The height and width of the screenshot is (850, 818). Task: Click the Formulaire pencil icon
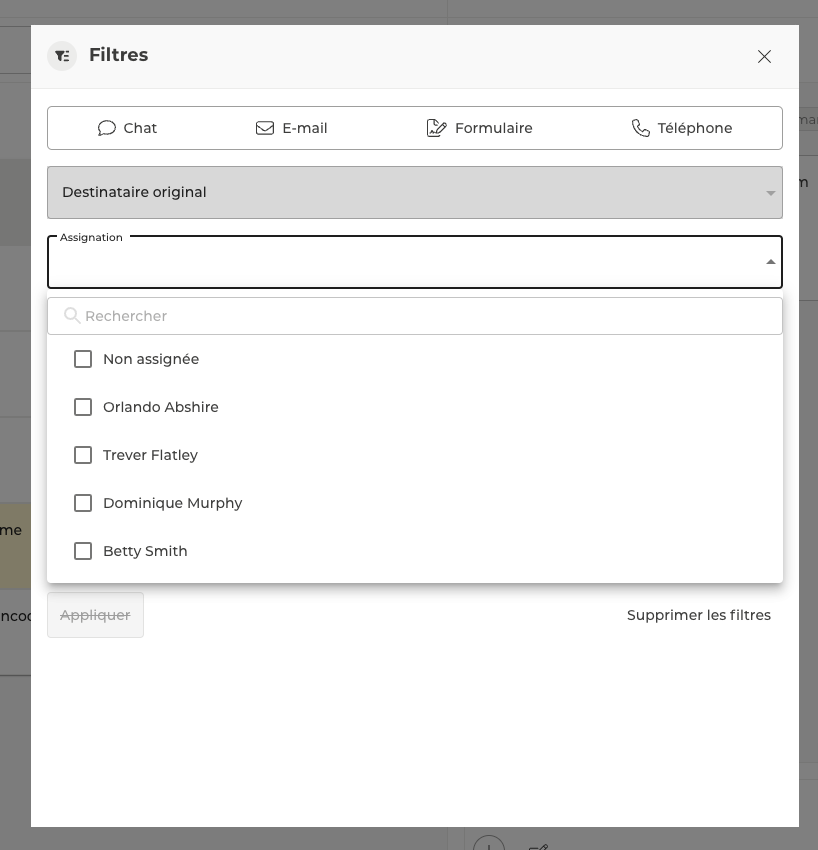(x=436, y=128)
